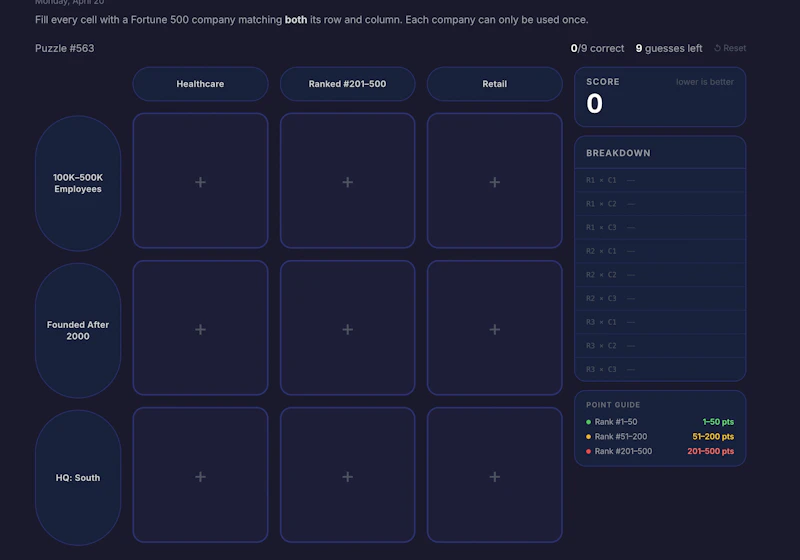Click the 9 guesses left counter
The height and width of the screenshot is (560, 800).
coord(668,48)
